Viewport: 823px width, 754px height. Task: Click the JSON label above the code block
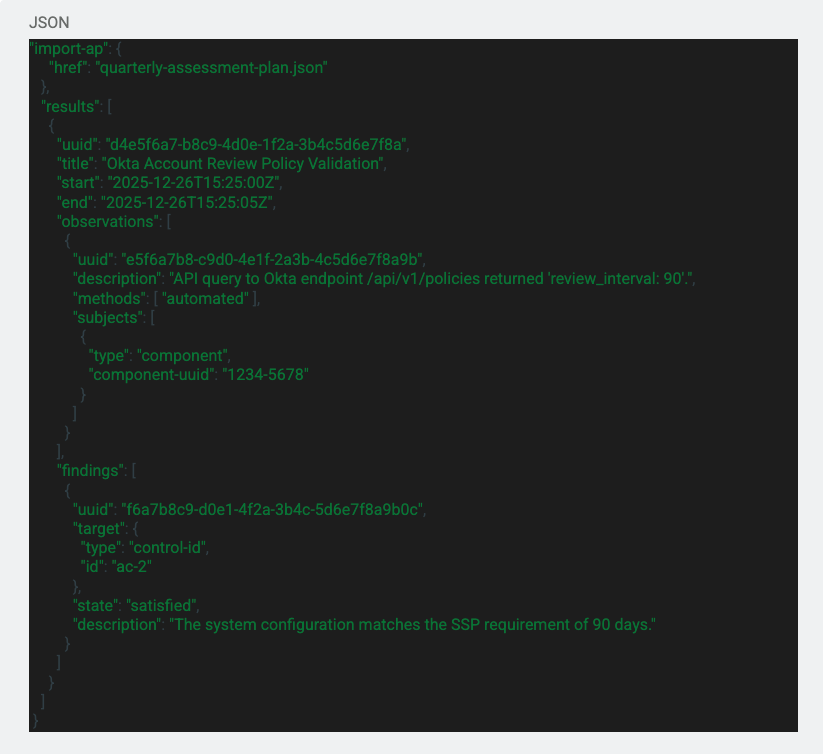49,22
